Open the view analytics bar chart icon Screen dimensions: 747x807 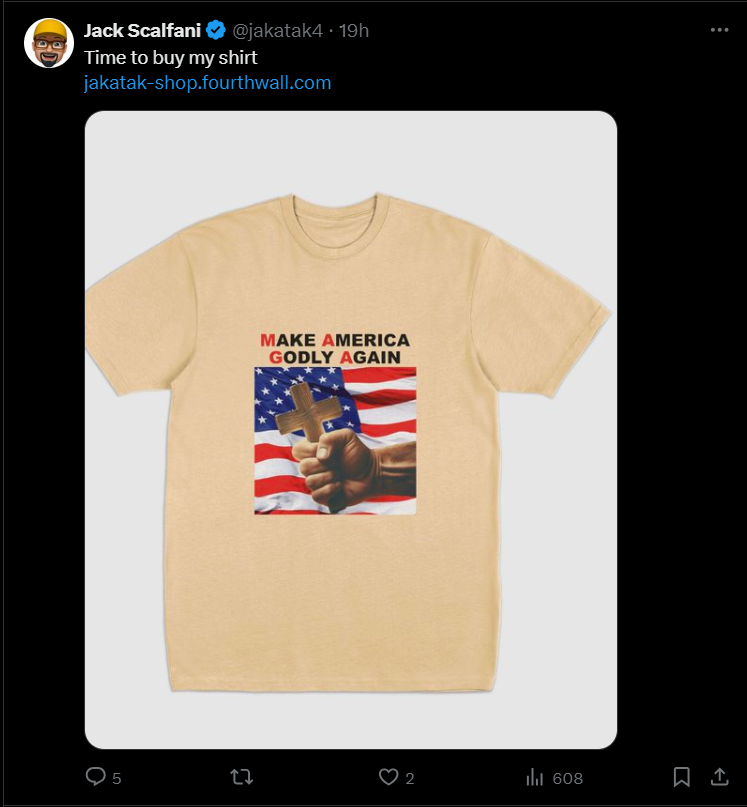coord(534,777)
